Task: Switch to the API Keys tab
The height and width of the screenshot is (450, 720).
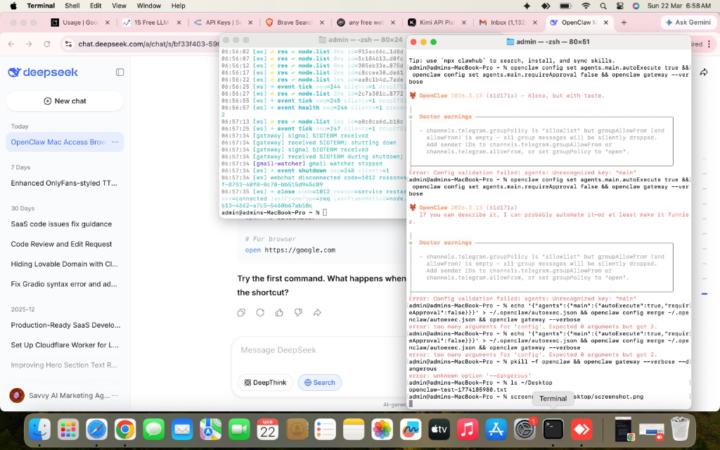Action: (x=223, y=22)
